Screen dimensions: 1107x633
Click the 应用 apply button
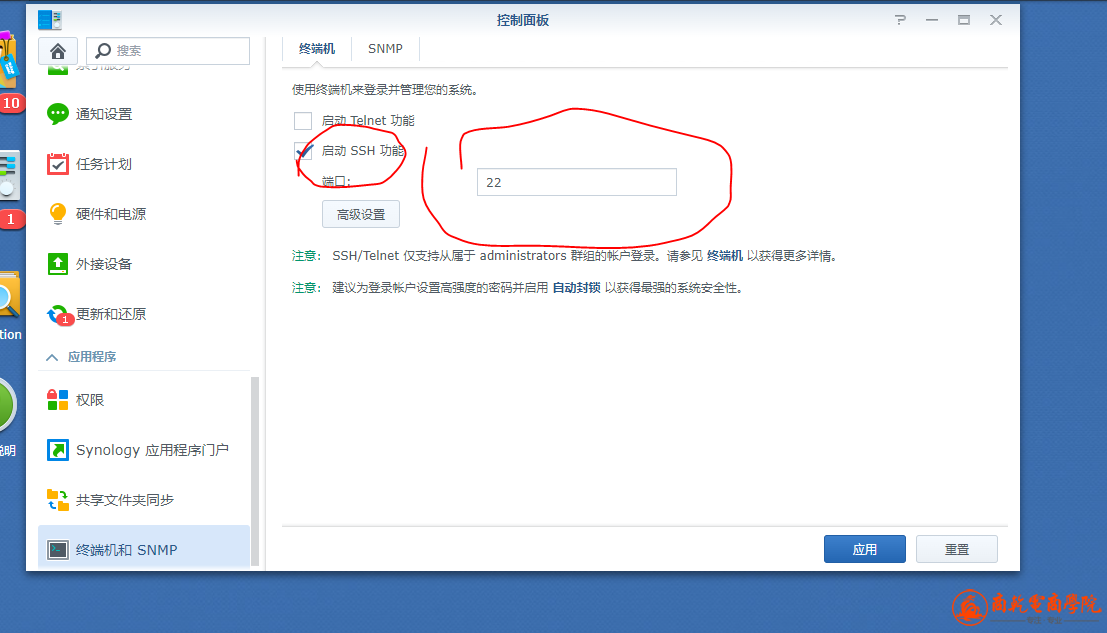(x=864, y=549)
